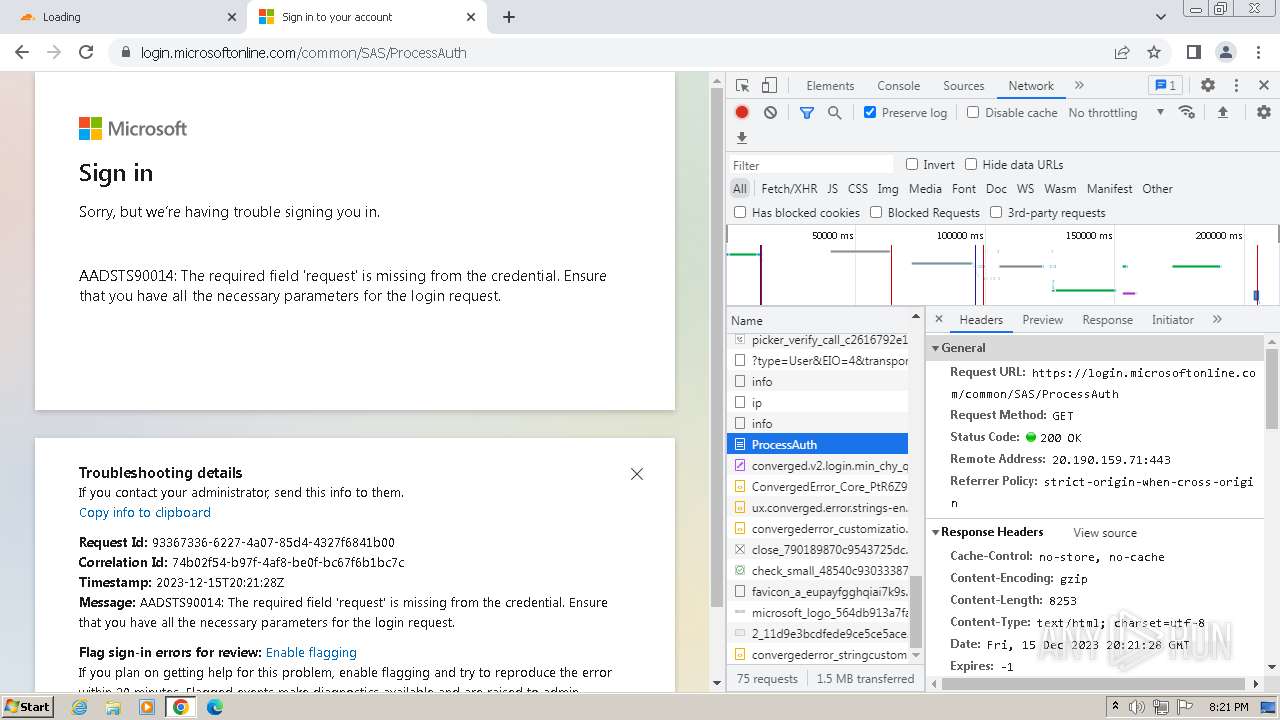Uncheck Preserve log checkbox
Image resolution: width=1280 pixels, height=720 pixels.
870,112
